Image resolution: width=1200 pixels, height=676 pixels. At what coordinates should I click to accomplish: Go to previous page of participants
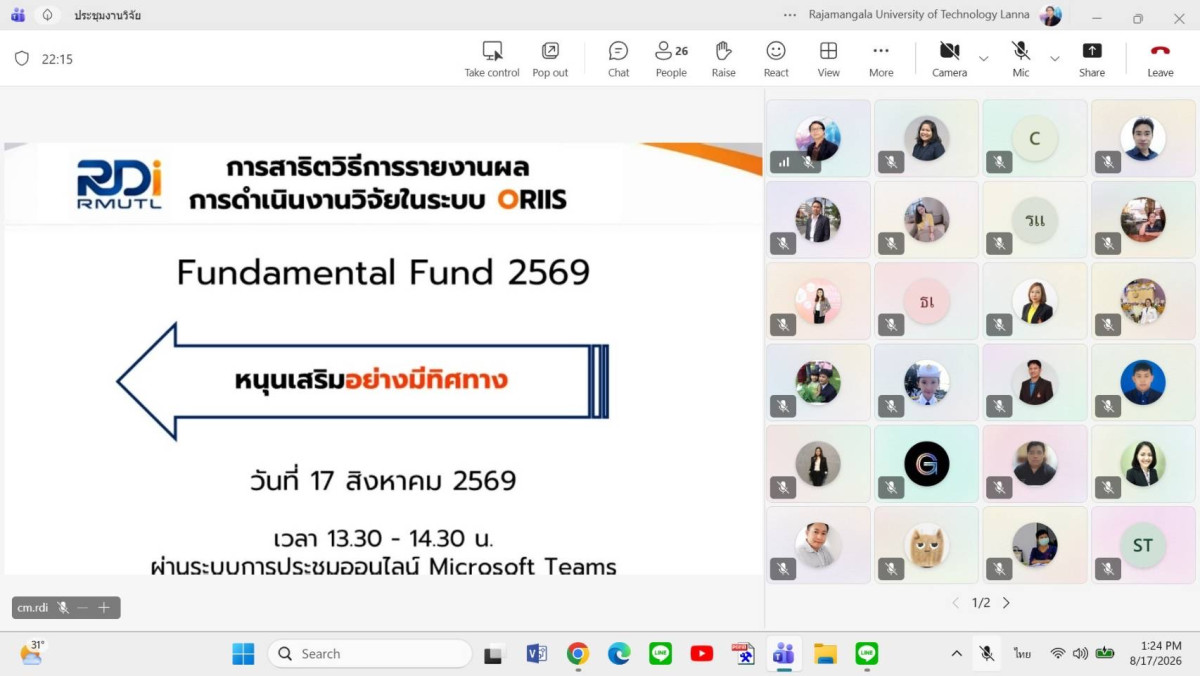[x=955, y=603]
